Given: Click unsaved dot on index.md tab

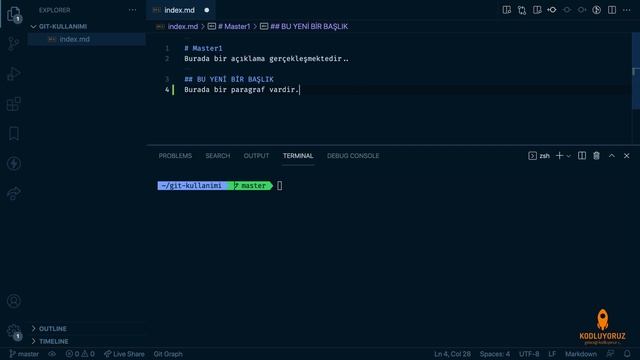Looking at the screenshot, I should 207,10.
